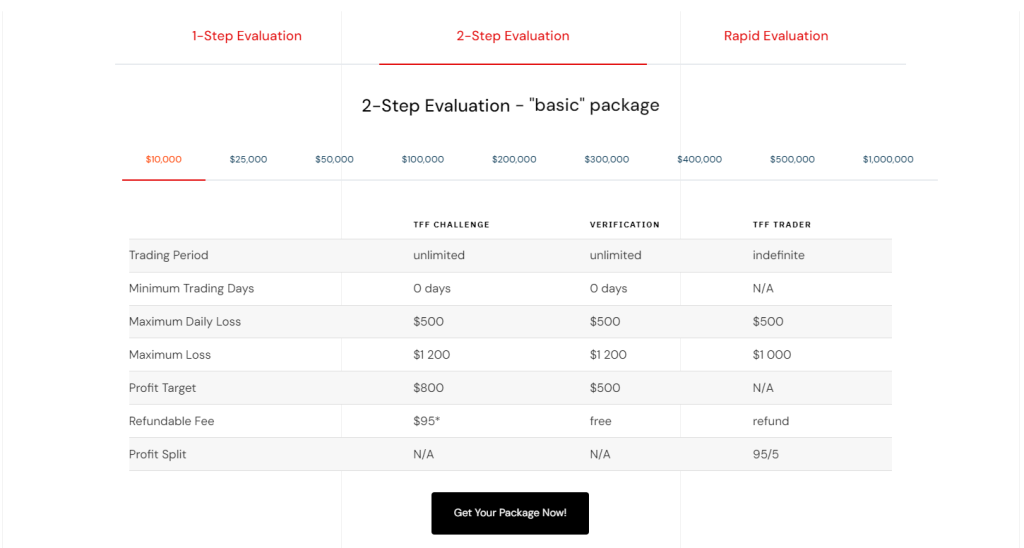
Task: Select the $10,000 account size tab
Action: [x=163, y=159]
